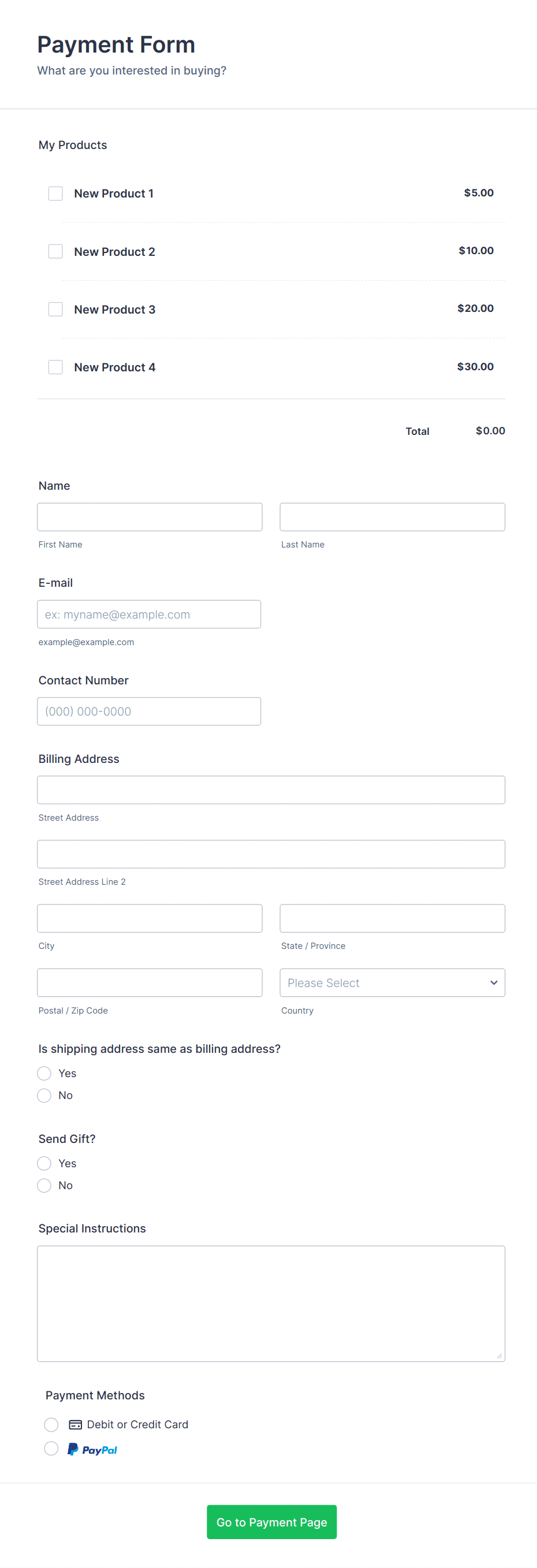Add New Product 4 to the order
Screen dimensions: 537x1568
click(x=55, y=366)
